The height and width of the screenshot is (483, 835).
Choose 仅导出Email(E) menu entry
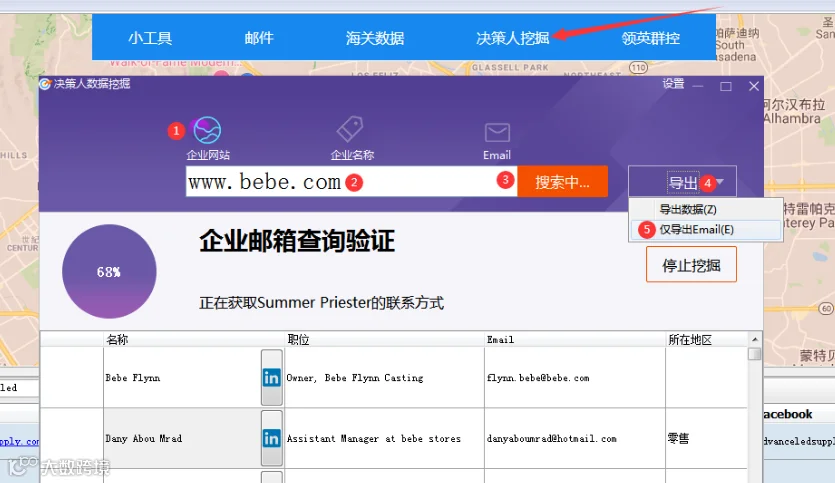pyautogui.click(x=706, y=230)
